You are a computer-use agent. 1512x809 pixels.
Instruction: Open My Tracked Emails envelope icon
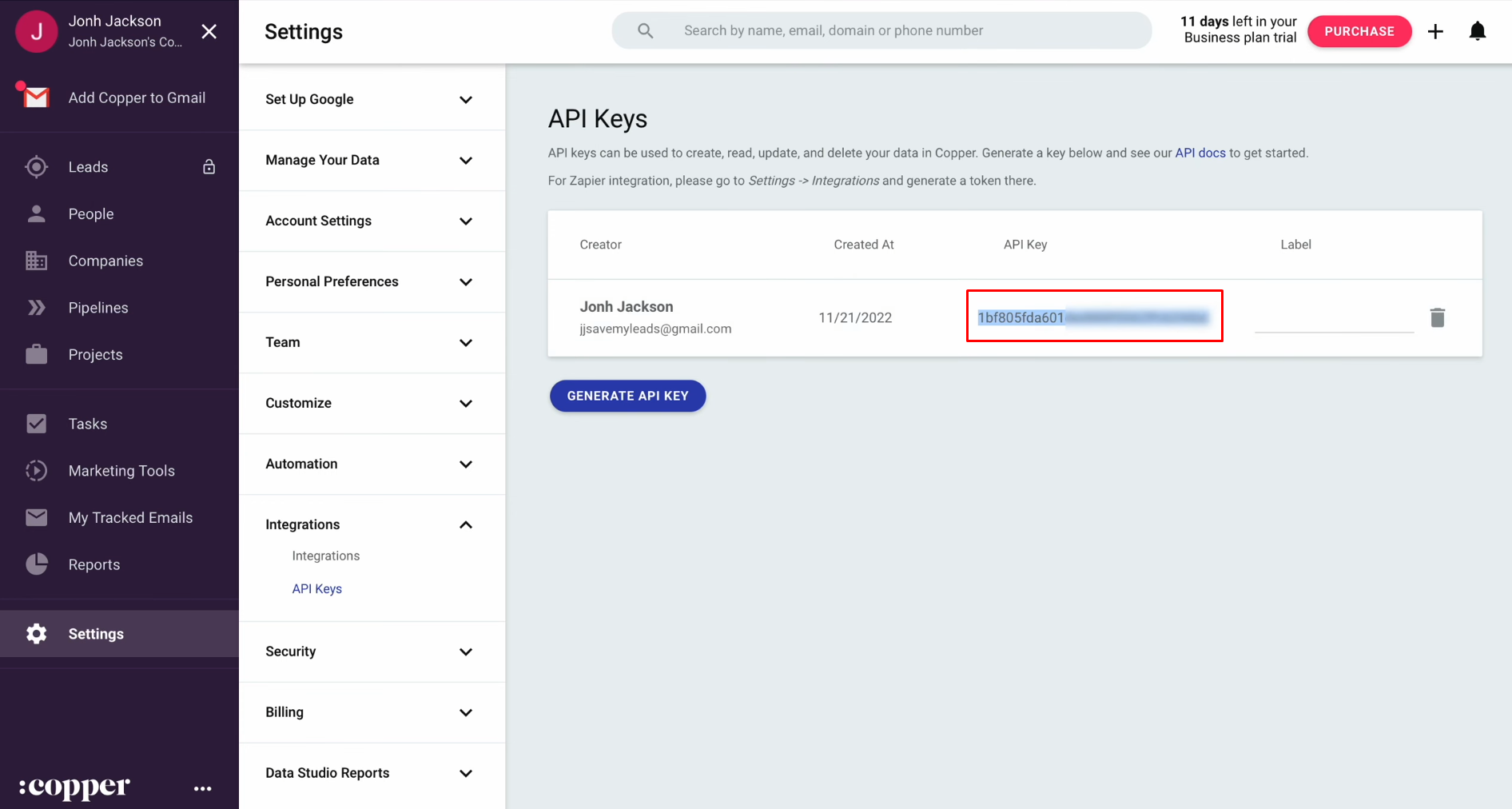click(36, 517)
